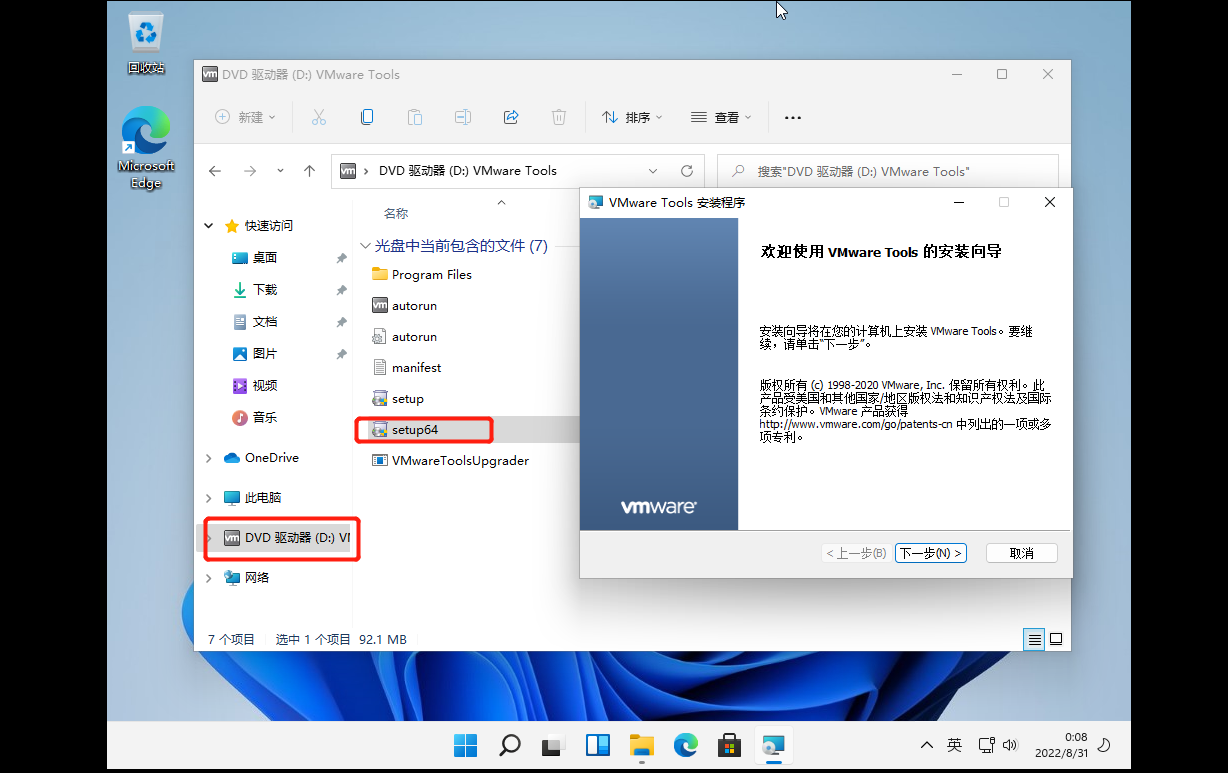1228x773 pixels.
Task: Click the Cut scissors icon in the toolbar
Action: (x=319, y=117)
